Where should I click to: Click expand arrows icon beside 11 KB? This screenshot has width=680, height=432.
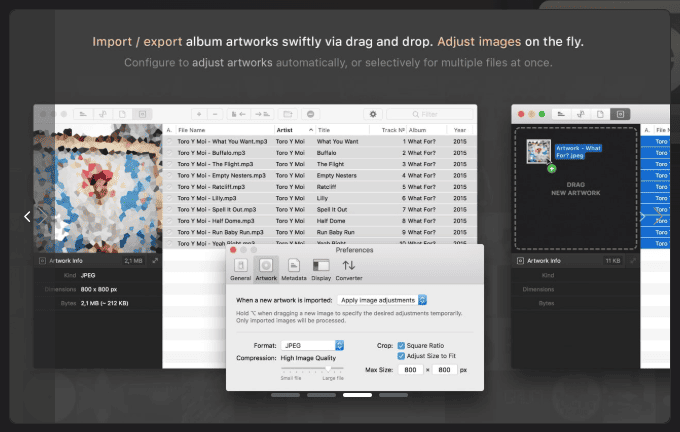pyautogui.click(x=633, y=261)
